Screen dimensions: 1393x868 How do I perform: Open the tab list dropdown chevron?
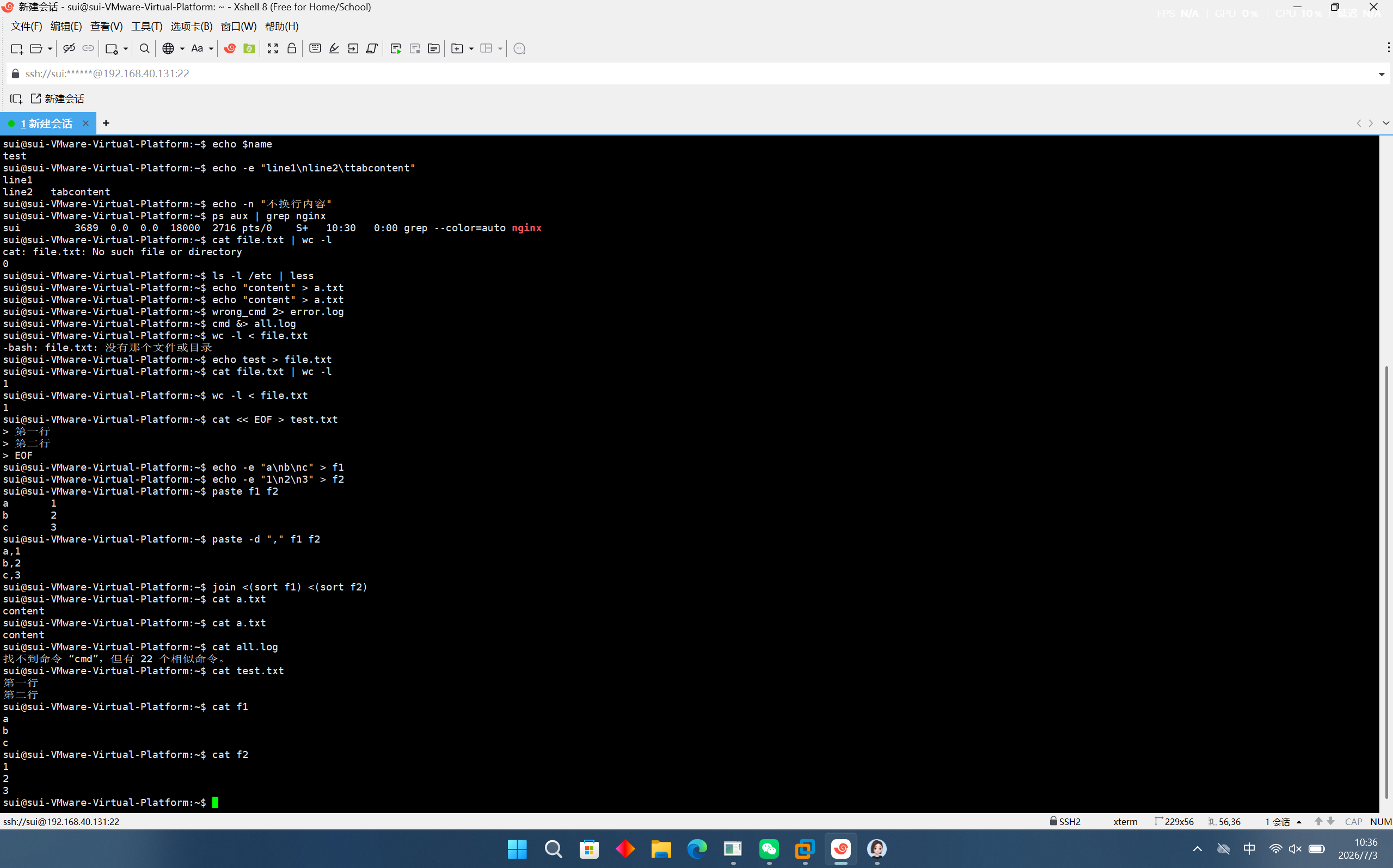pos(1385,124)
